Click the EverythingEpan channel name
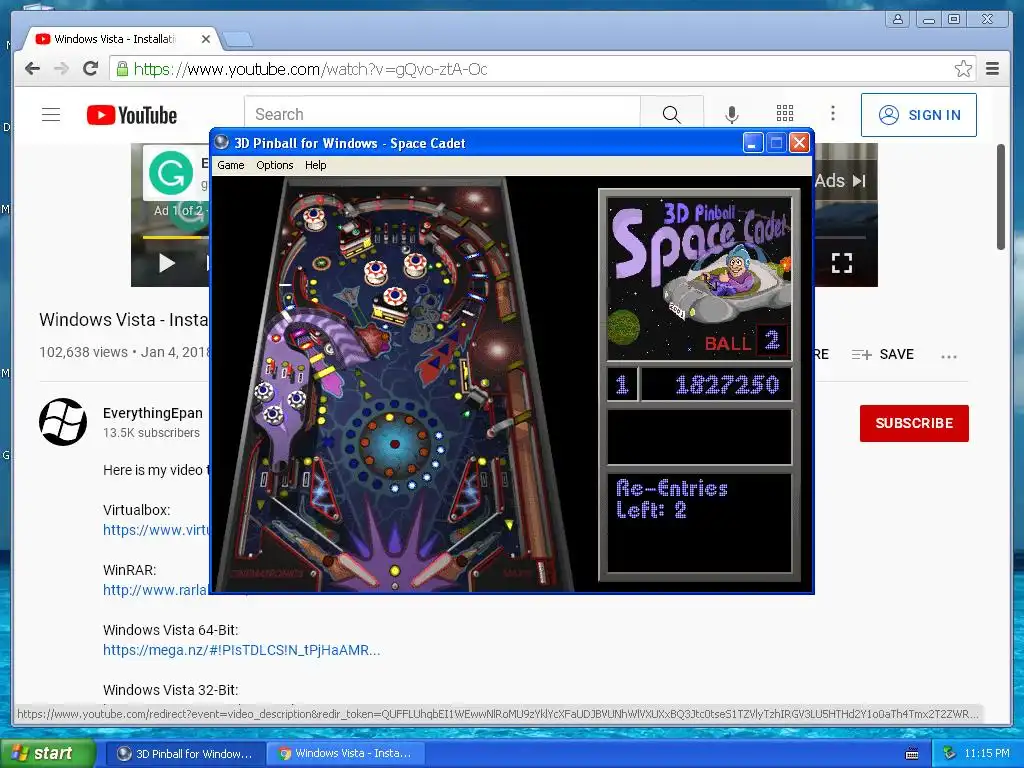This screenshot has height=768, width=1024. pos(153,413)
